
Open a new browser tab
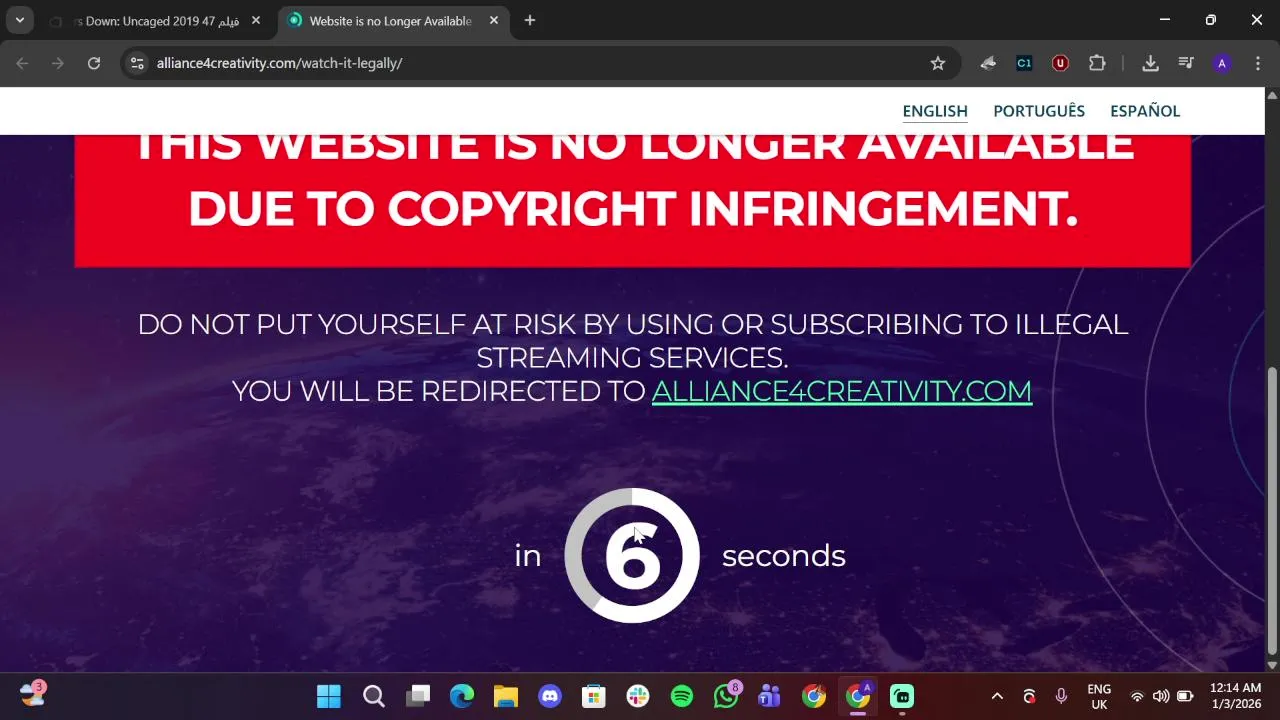pos(530,21)
